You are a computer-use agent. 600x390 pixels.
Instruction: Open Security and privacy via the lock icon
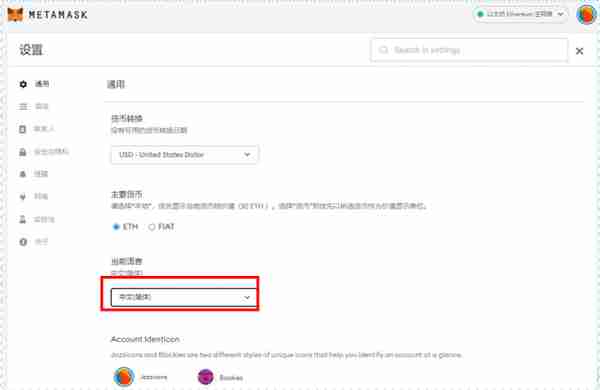point(23,152)
